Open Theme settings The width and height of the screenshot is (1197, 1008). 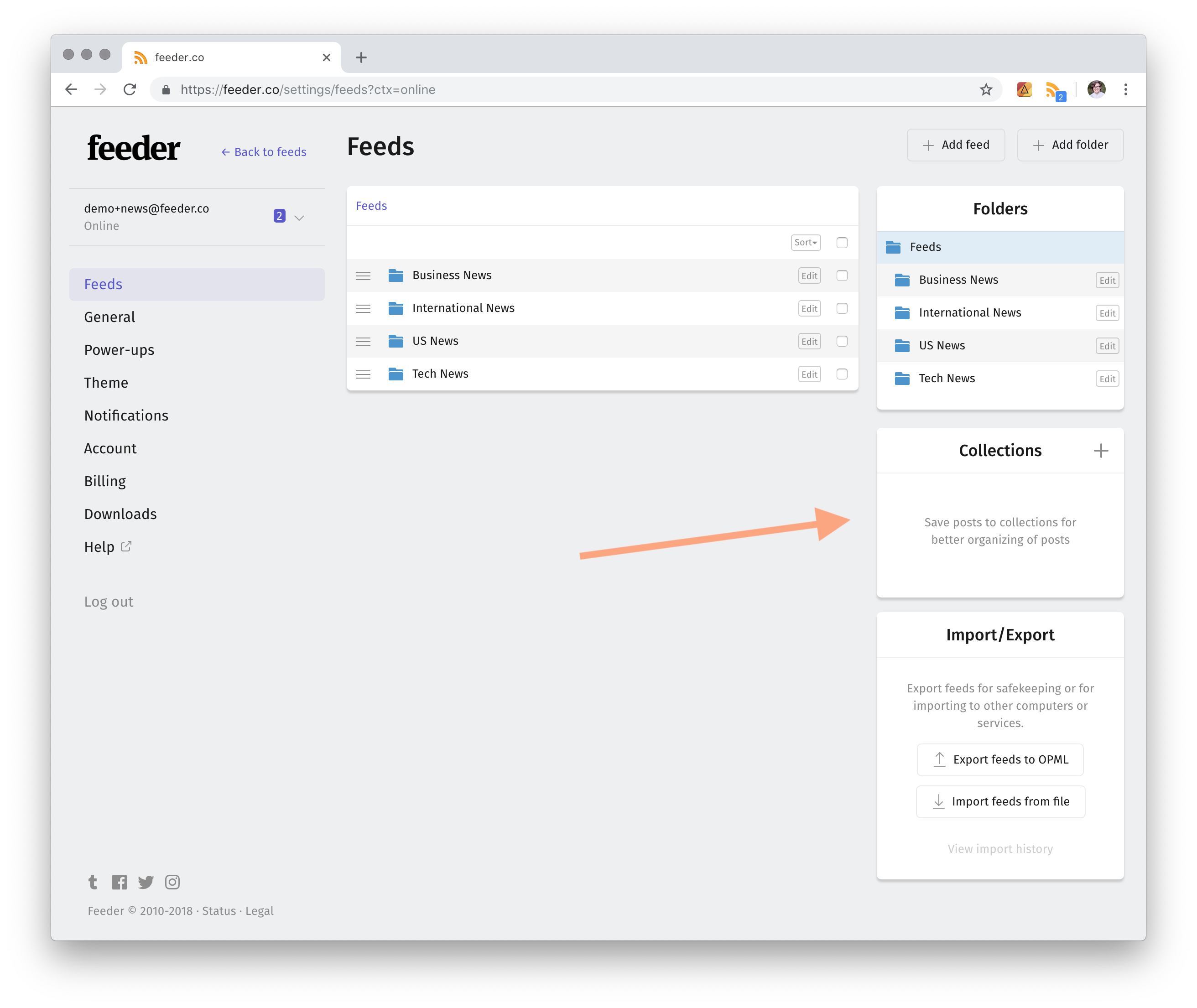[197, 383]
